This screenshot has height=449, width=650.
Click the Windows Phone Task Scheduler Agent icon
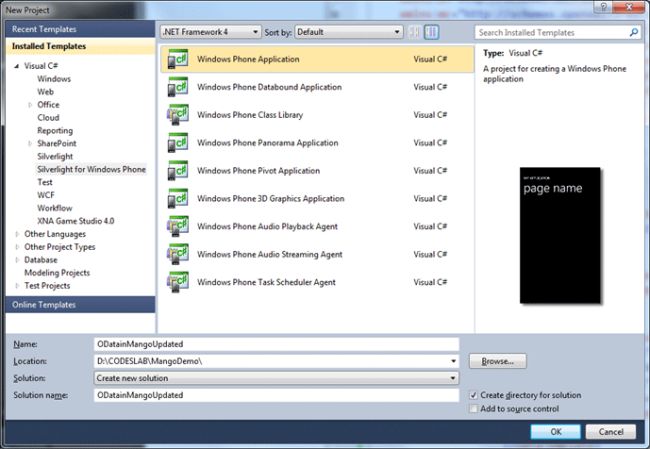pyautogui.click(x=178, y=282)
